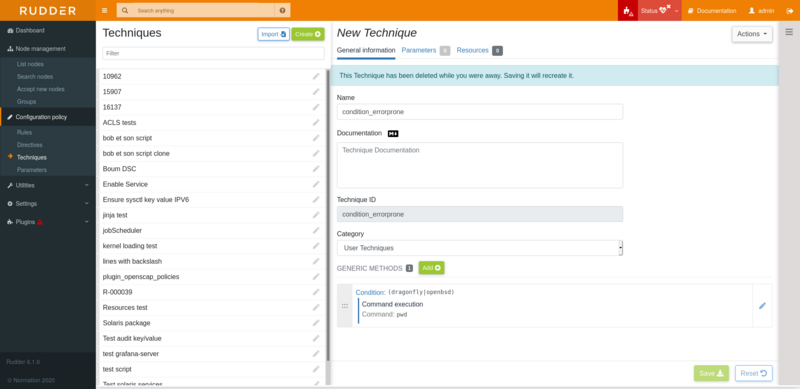Expand the Status dropdown in top bar
The image size is (800, 389).
659,11
